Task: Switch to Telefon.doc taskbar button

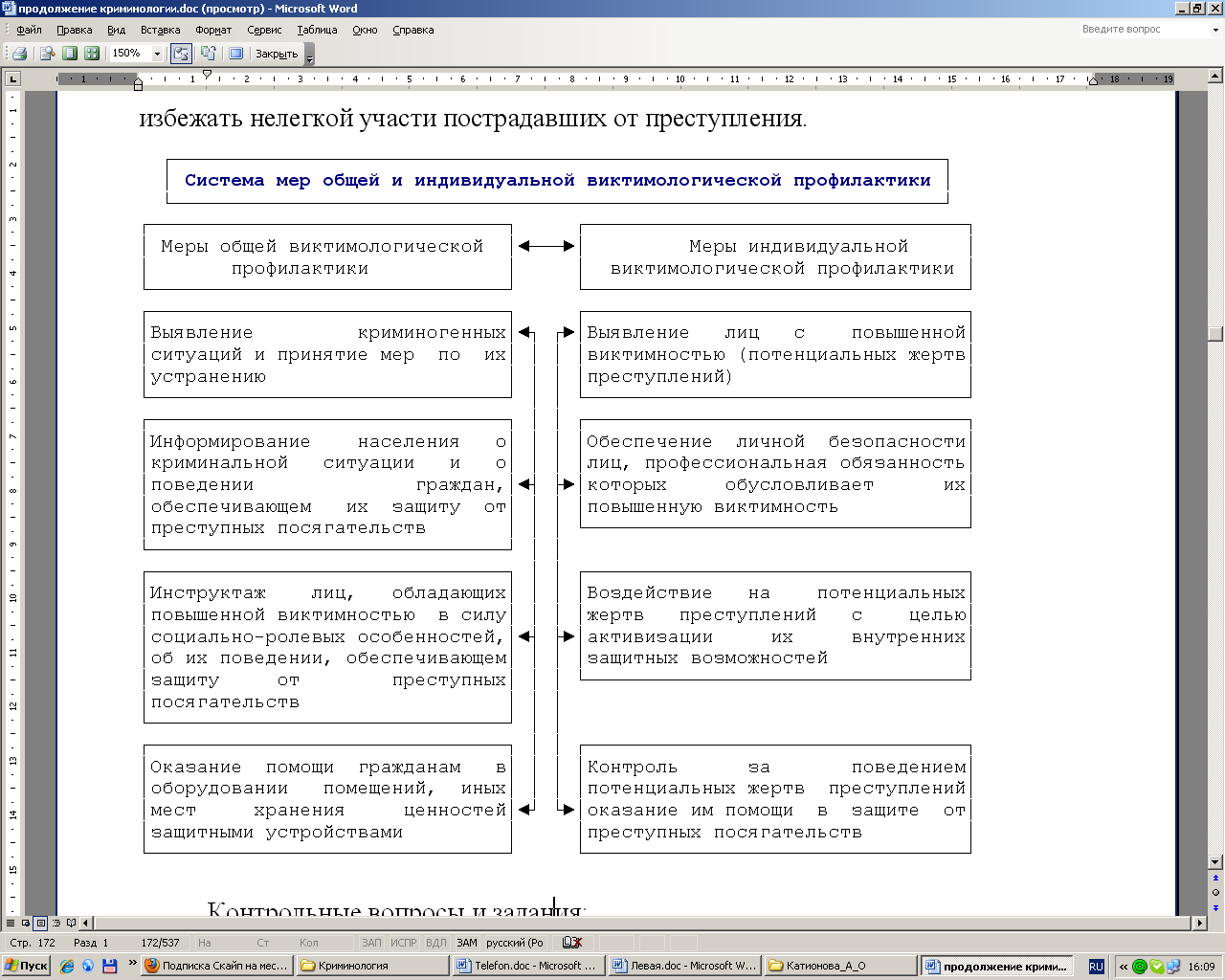Action: click(x=529, y=967)
